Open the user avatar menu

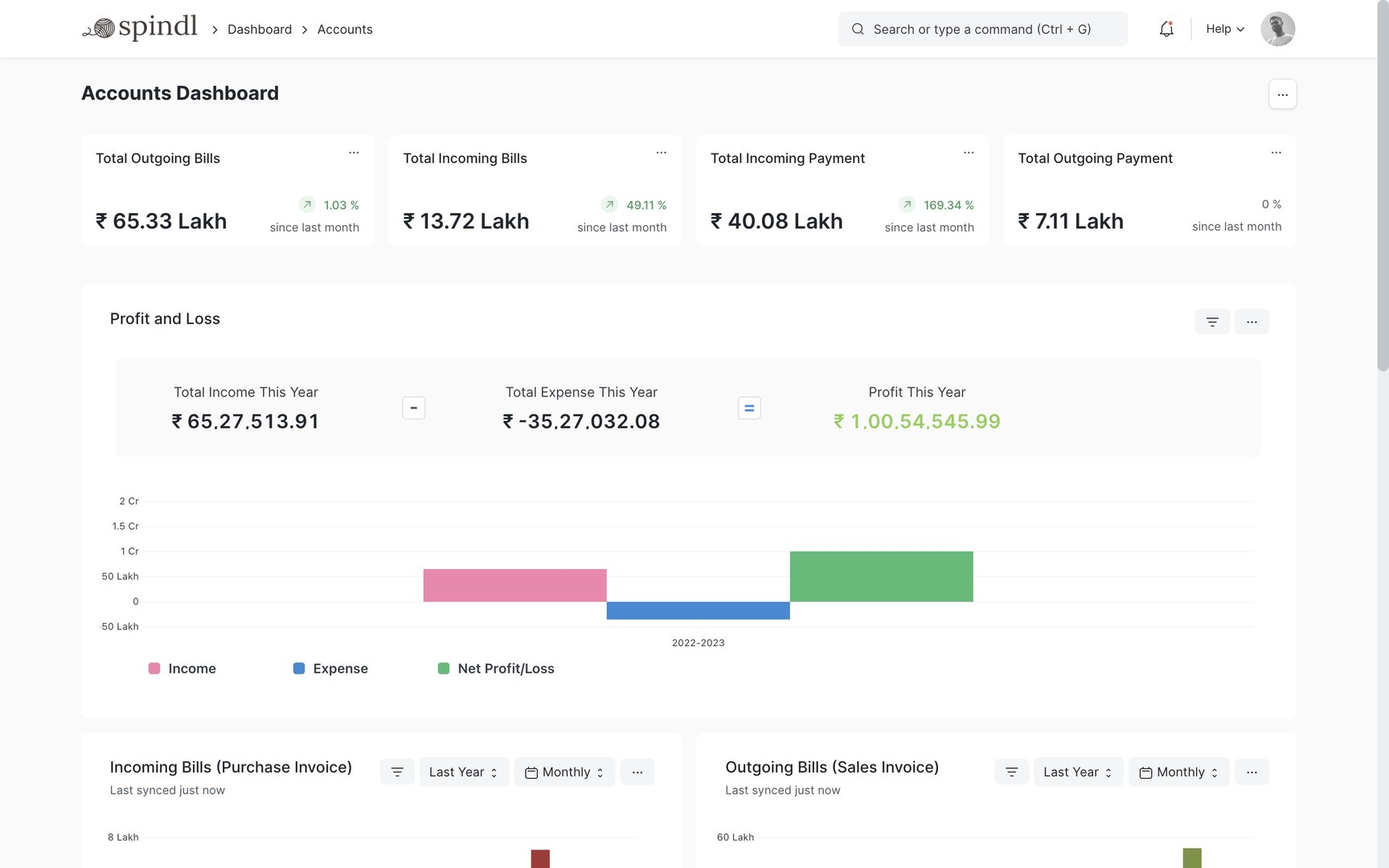[x=1277, y=29]
